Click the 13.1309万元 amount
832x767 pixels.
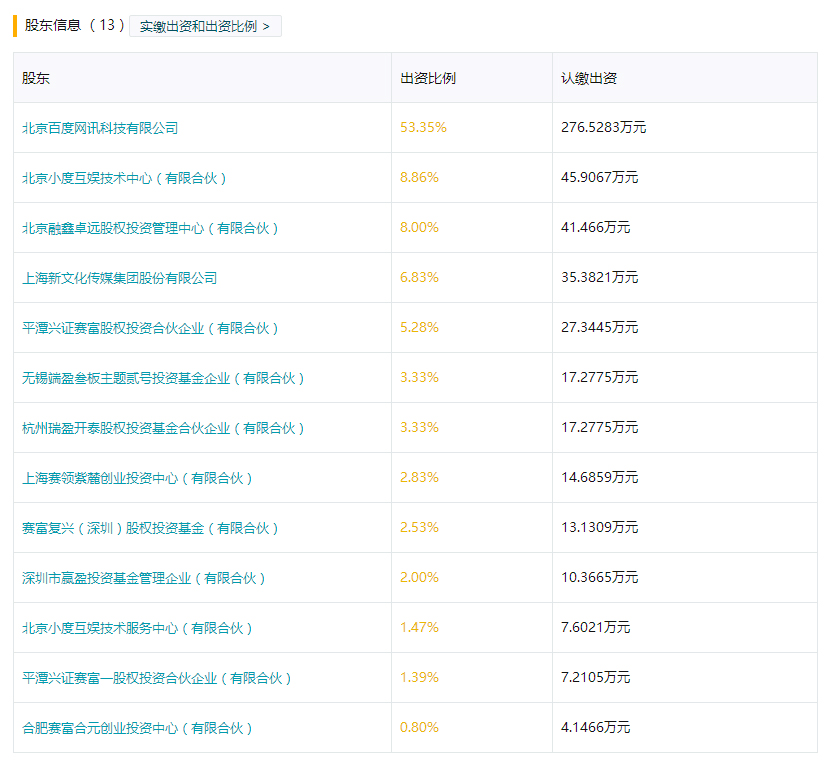coord(600,527)
